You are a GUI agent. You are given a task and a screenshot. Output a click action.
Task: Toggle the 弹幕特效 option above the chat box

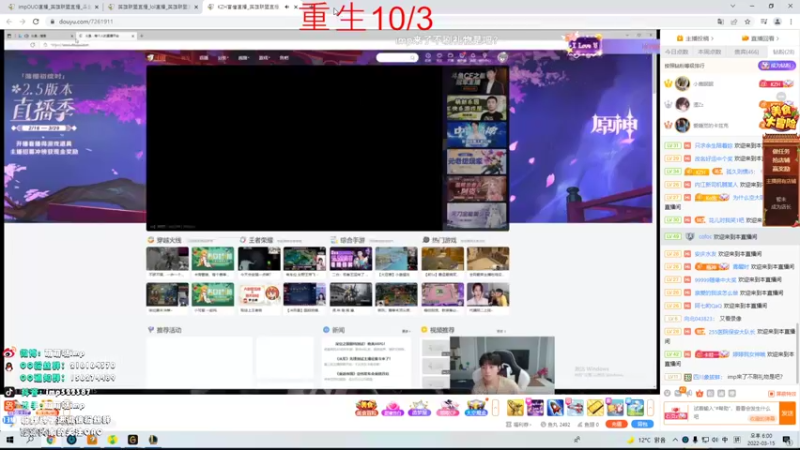point(782,393)
